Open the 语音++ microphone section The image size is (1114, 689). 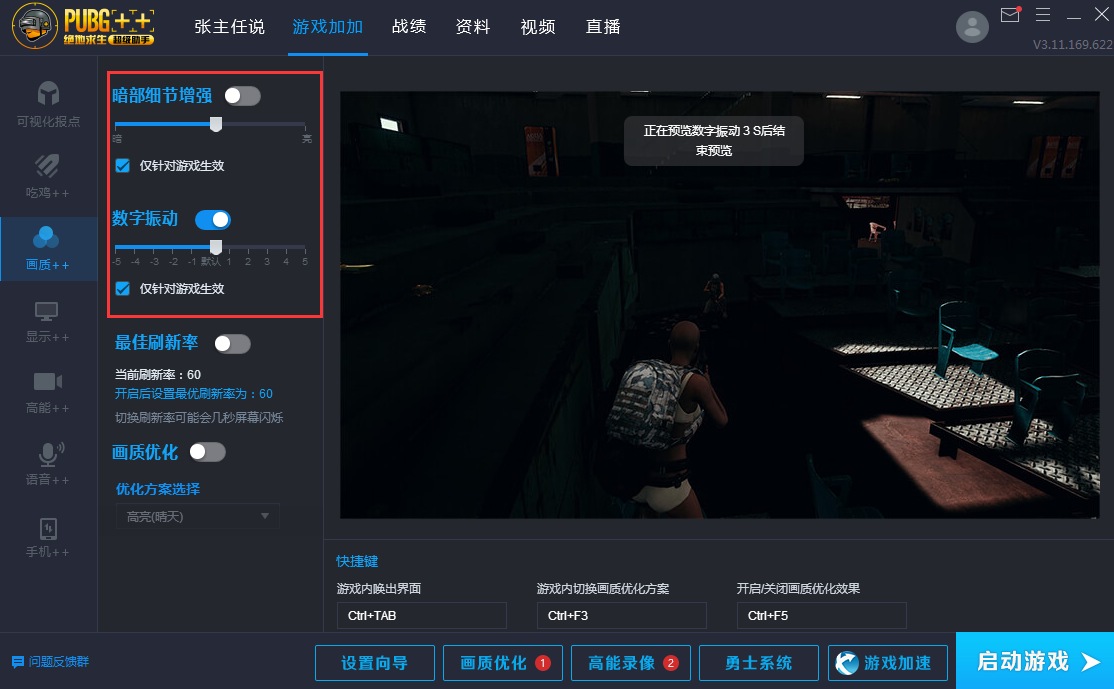[x=48, y=465]
